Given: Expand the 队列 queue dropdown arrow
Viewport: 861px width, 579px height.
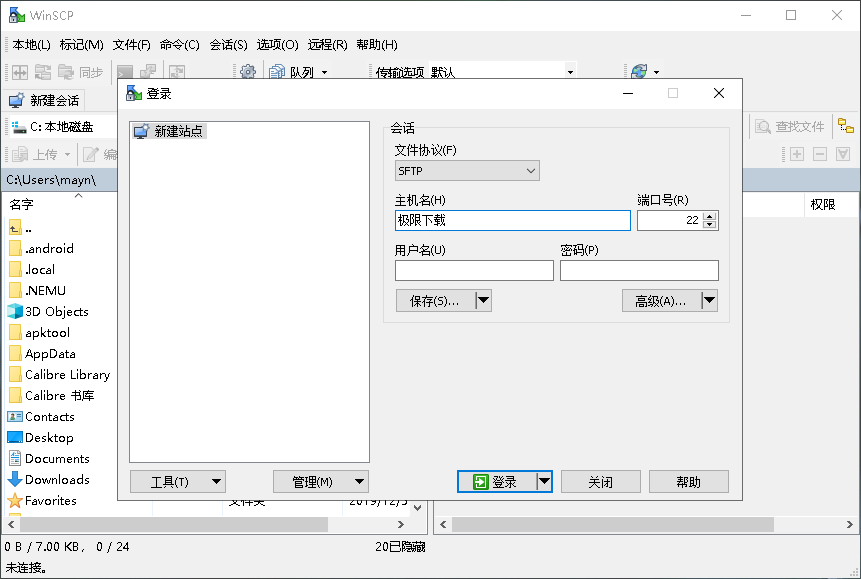Looking at the screenshot, I should (324, 73).
